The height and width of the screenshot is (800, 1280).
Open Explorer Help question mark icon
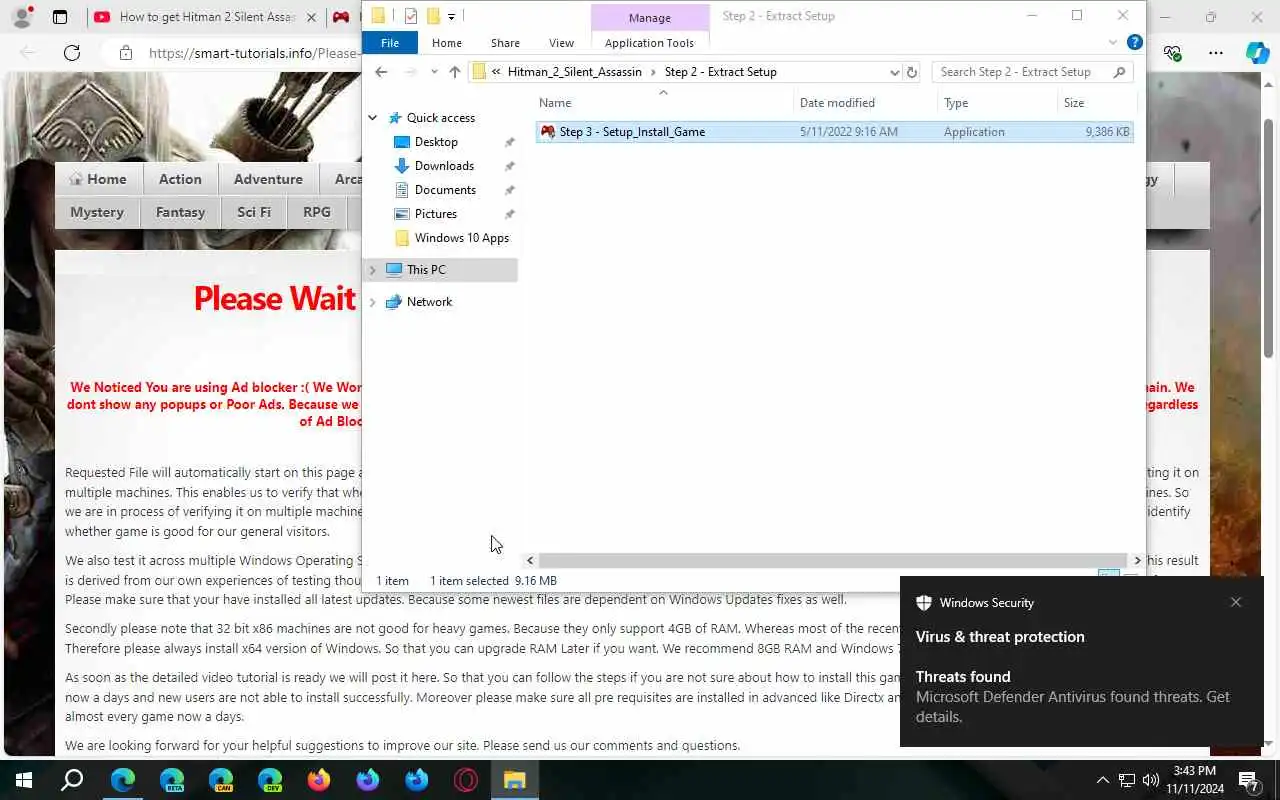click(1134, 42)
